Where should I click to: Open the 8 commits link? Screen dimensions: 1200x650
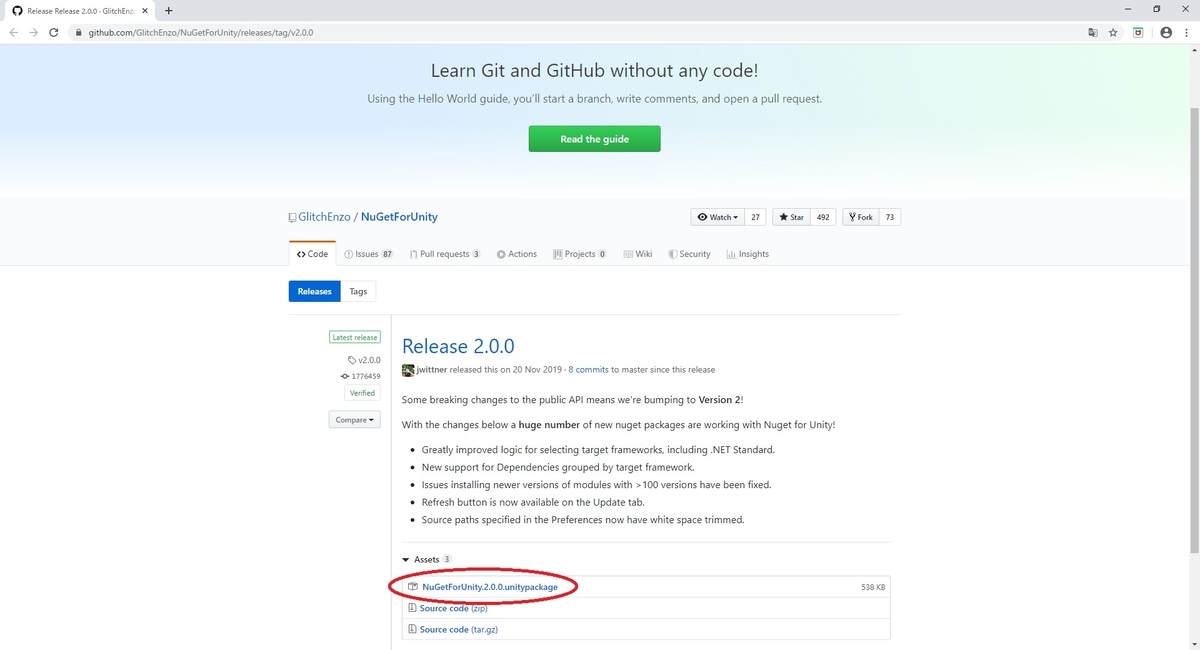click(588, 370)
